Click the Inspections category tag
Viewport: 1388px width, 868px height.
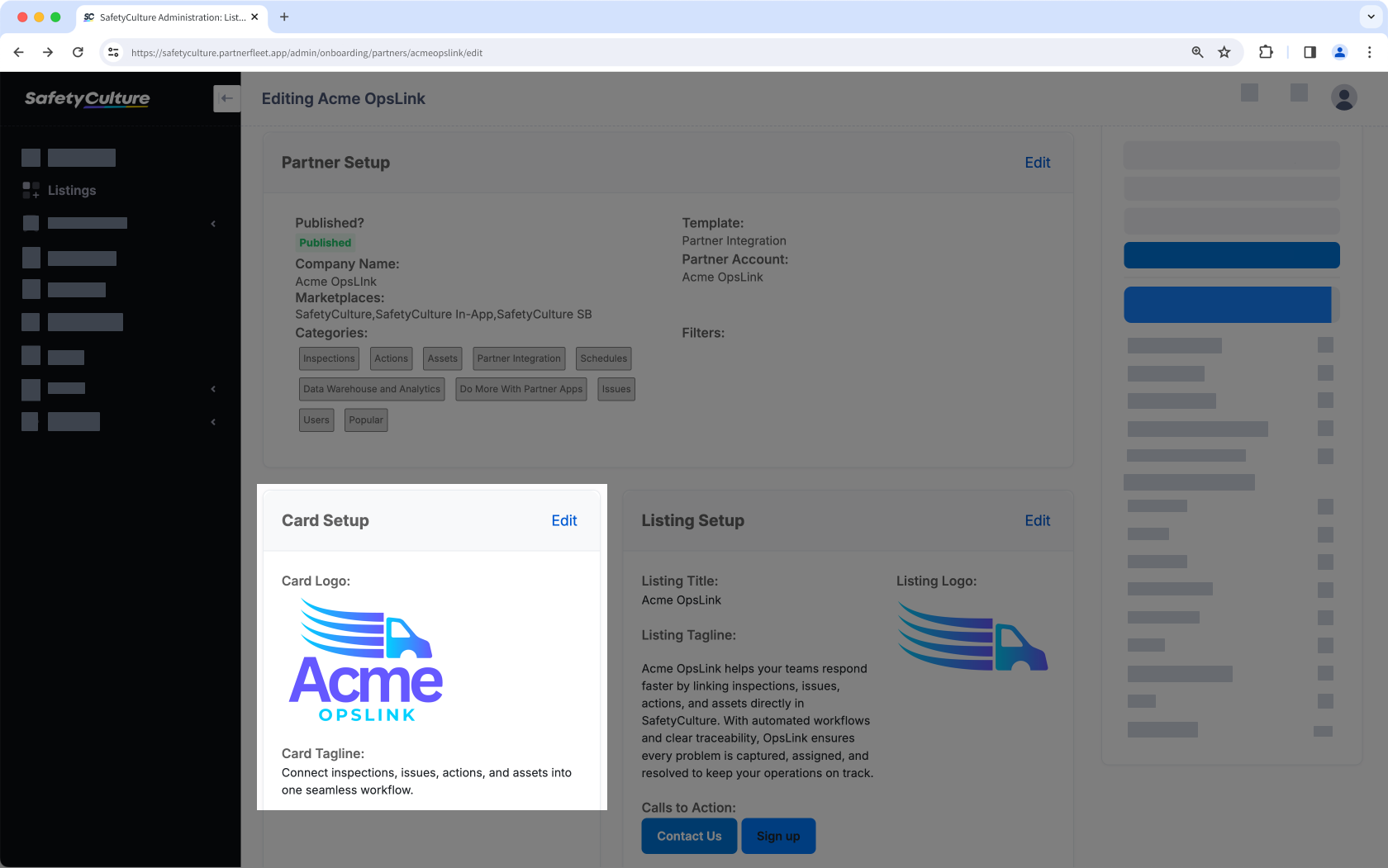coord(329,358)
